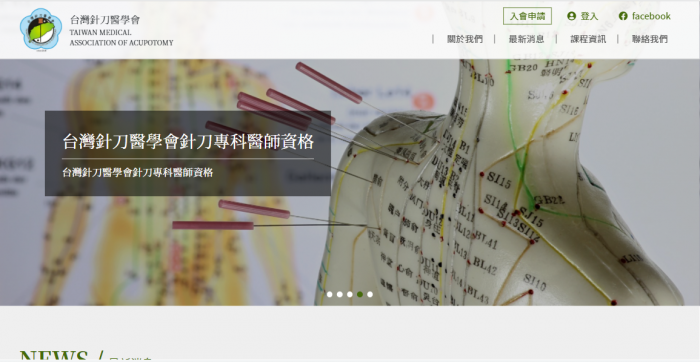The width and height of the screenshot is (700, 362).
Task: Click the large banner heading 台灣針刀醫學會針刀專科醫師資格
Action: (x=188, y=142)
